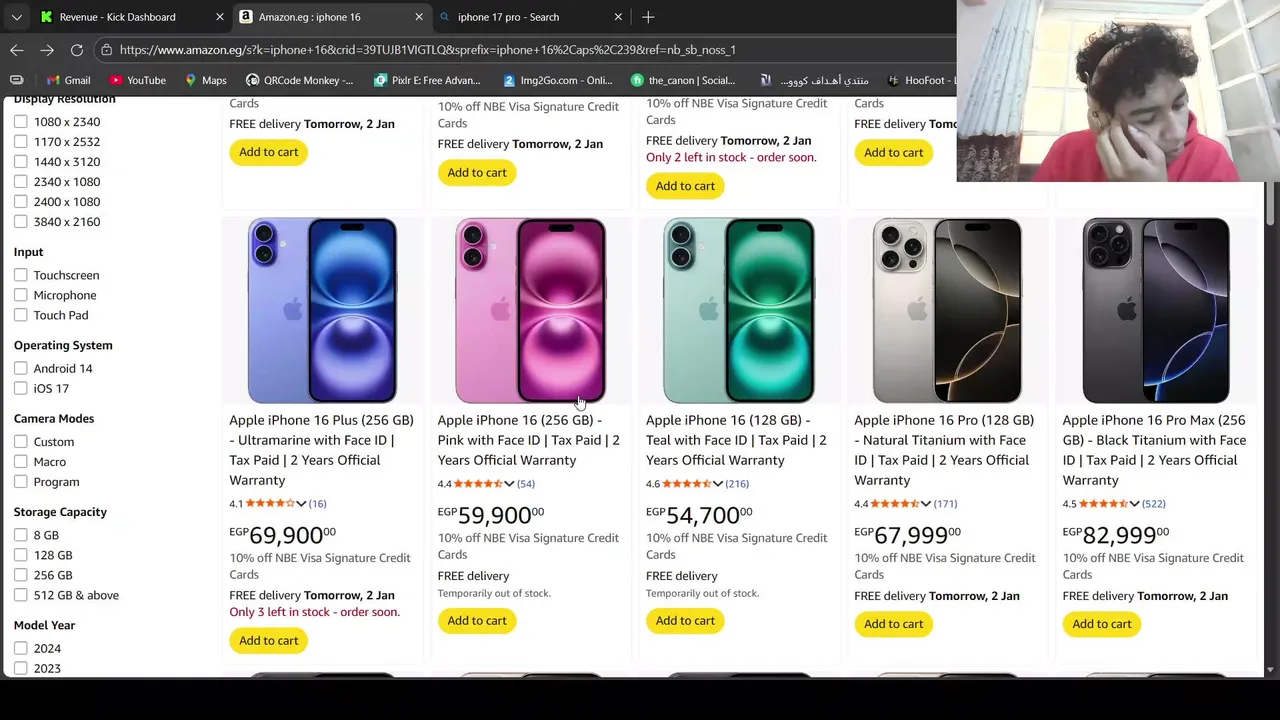Reload the page with the refresh icon

(77, 50)
